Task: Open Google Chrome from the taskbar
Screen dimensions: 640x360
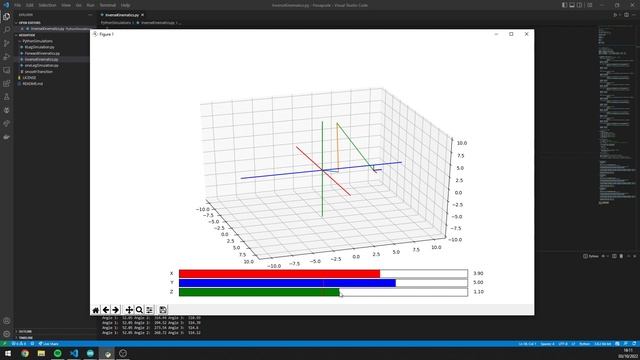Action: (25, 353)
